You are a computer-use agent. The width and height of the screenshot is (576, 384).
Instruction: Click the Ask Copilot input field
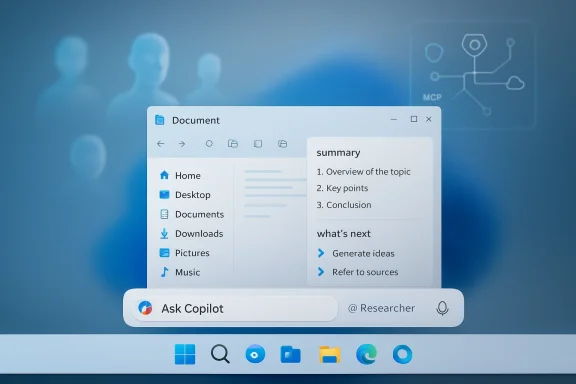(x=235, y=308)
